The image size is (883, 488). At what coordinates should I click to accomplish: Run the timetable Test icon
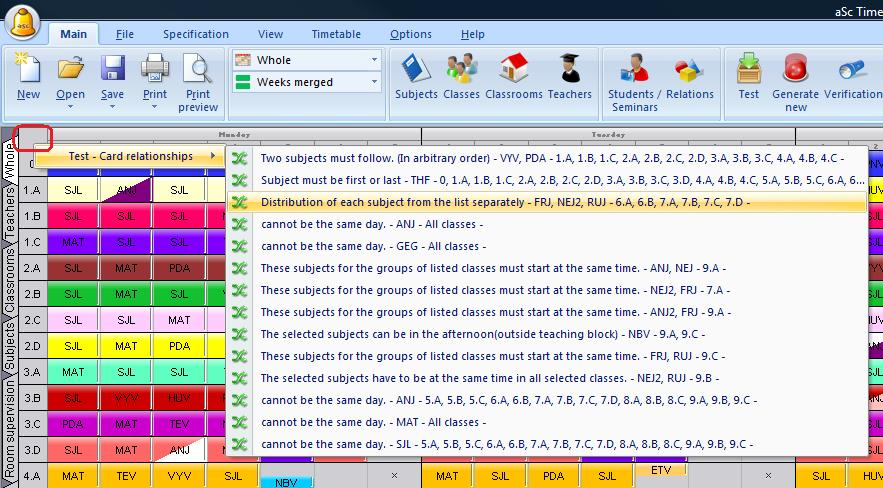coord(748,70)
